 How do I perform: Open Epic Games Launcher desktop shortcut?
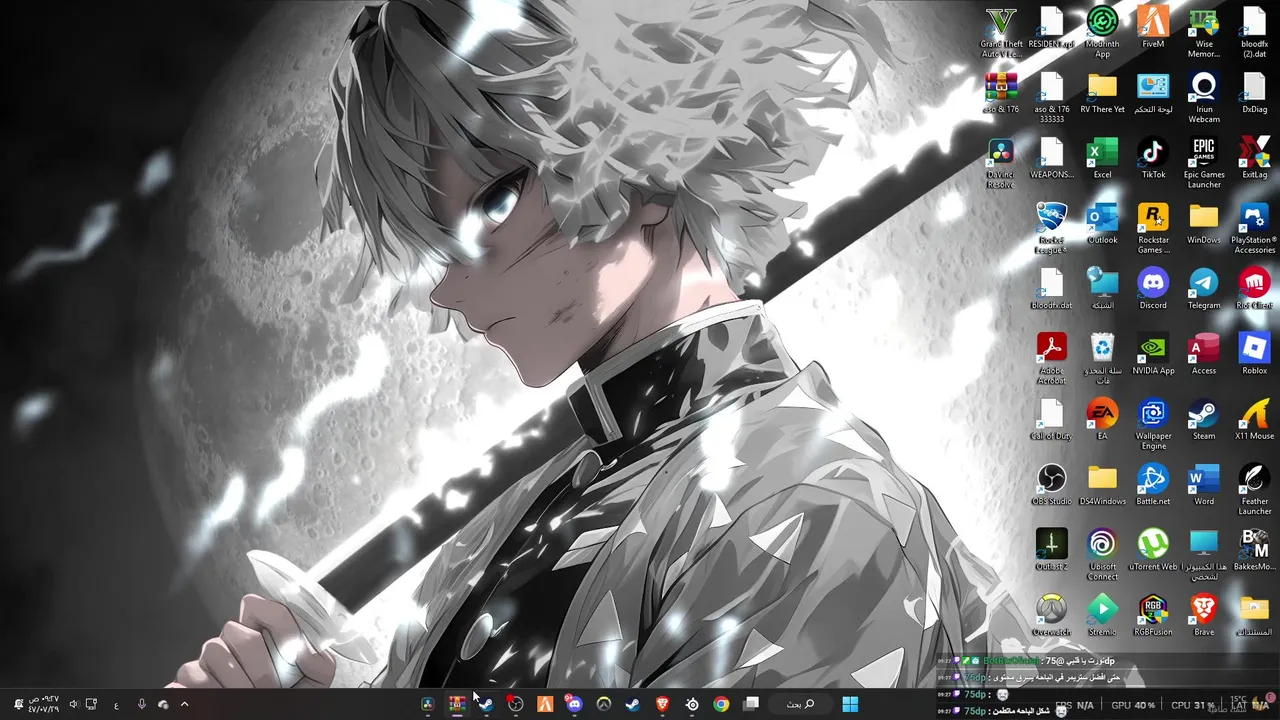pyautogui.click(x=1204, y=164)
